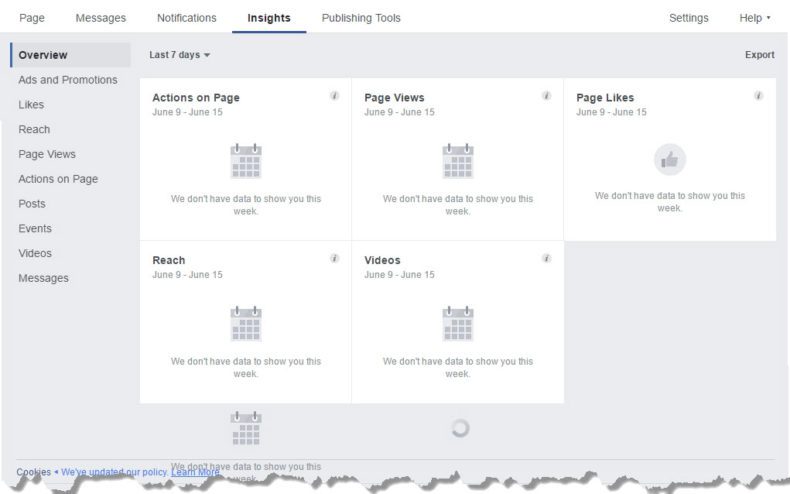This screenshot has height=494, width=790.
Task: Click the date range under Page Likes
Action: 611,112
